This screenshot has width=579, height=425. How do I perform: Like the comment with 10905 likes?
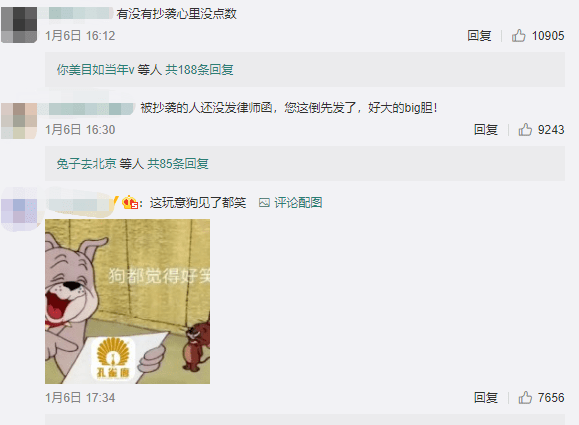tap(518, 36)
